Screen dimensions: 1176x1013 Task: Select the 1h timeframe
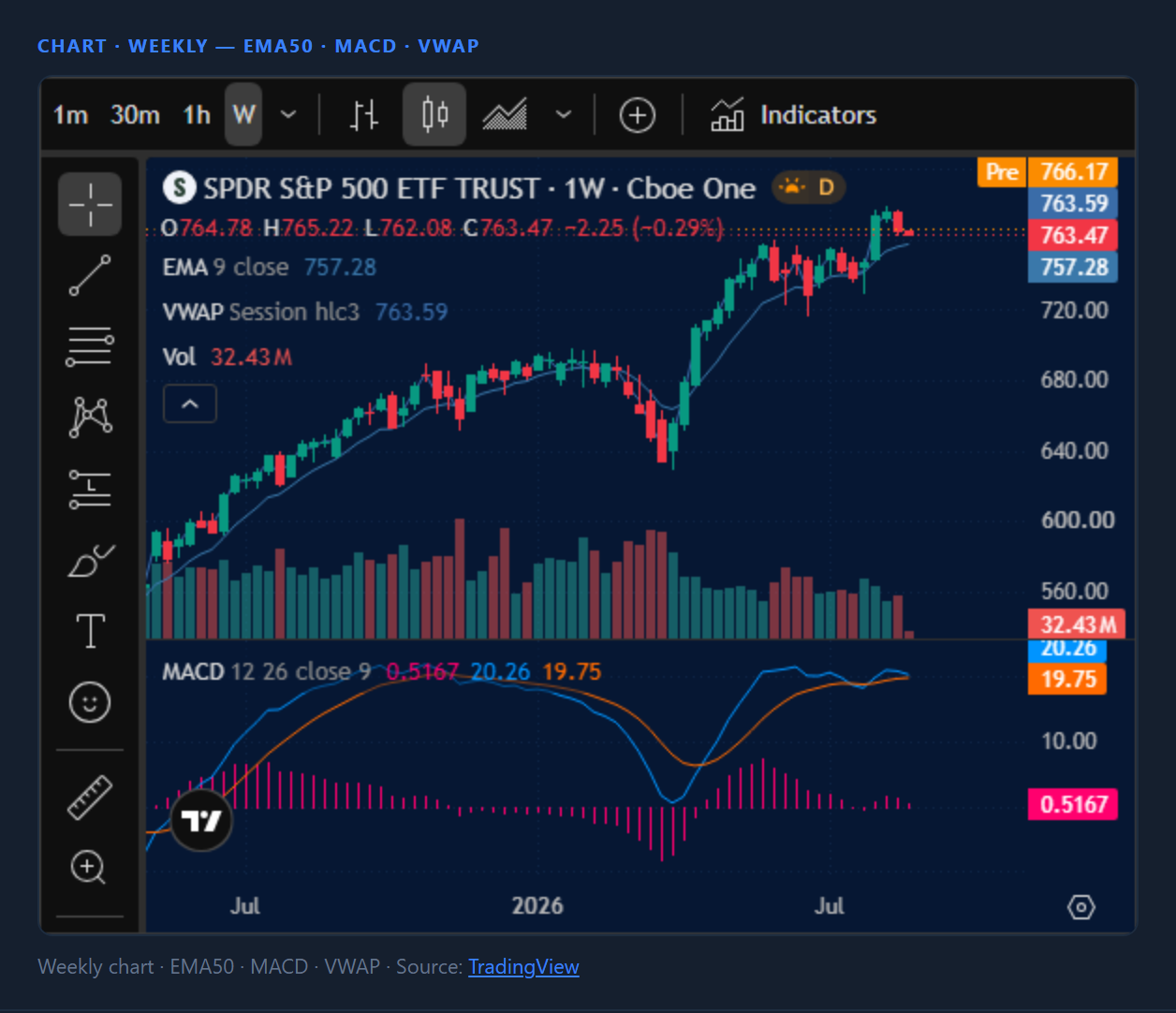click(197, 115)
